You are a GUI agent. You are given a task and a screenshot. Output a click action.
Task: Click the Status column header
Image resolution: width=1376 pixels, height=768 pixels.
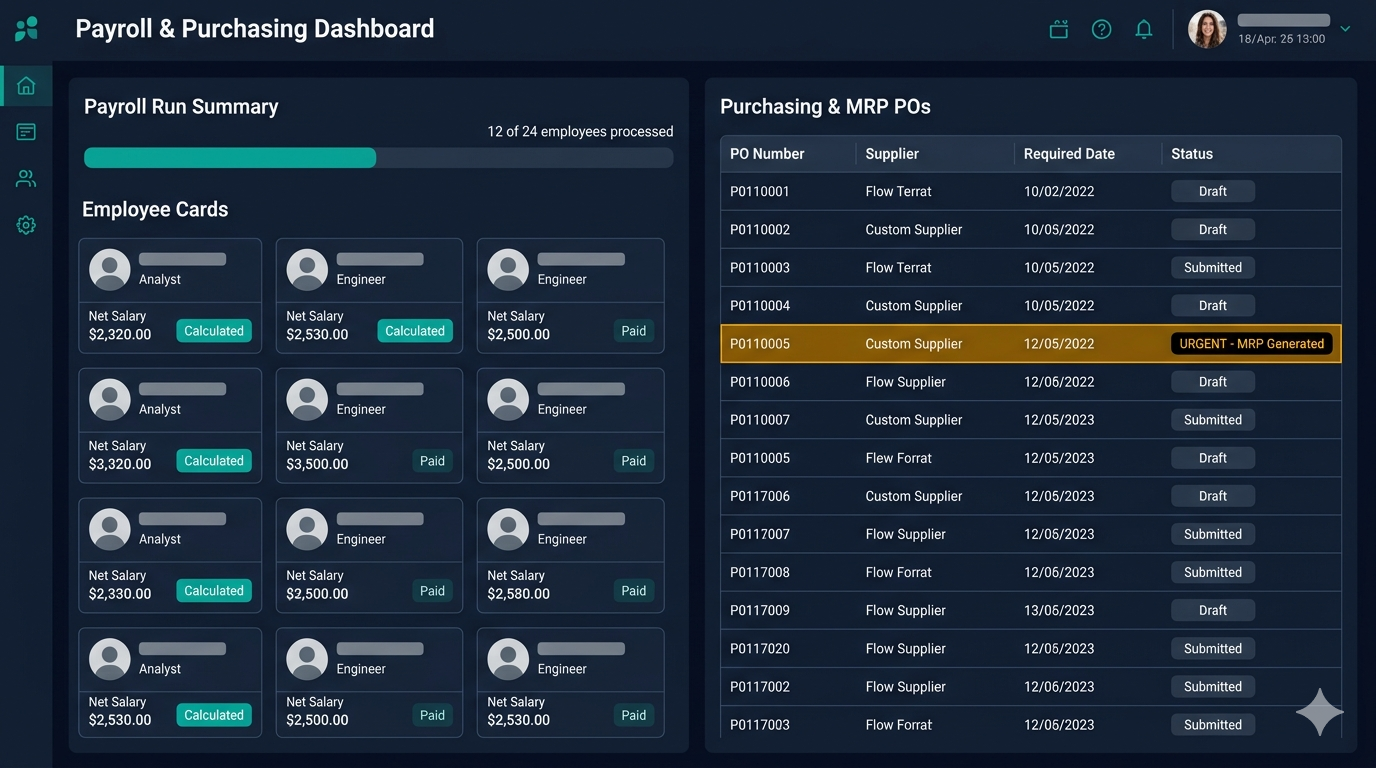coord(1192,154)
